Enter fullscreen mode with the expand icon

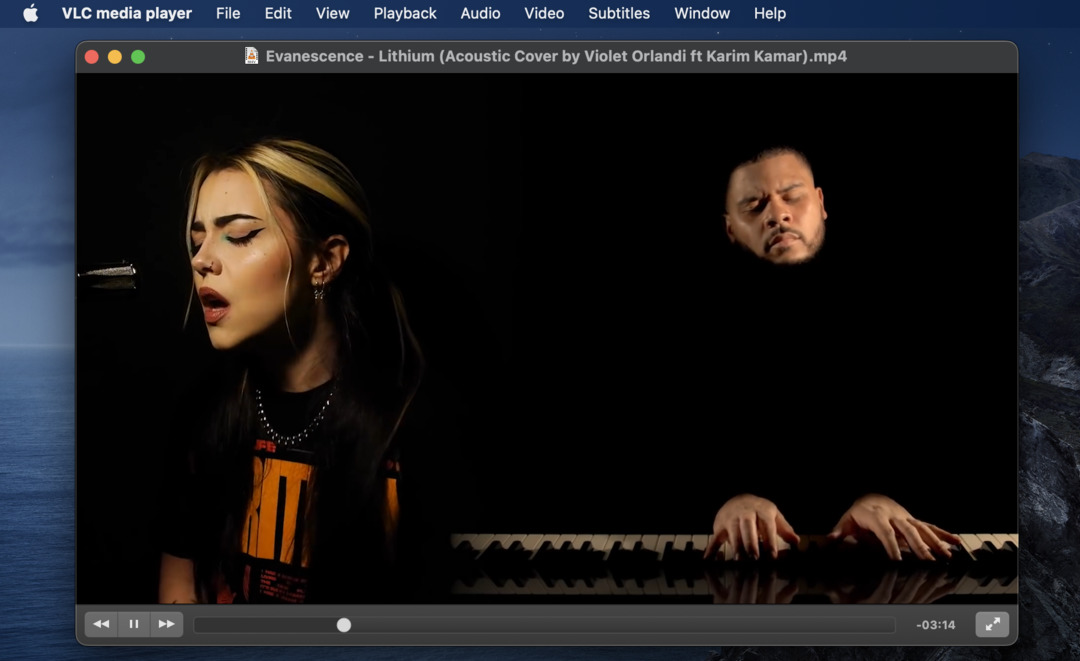tap(993, 624)
